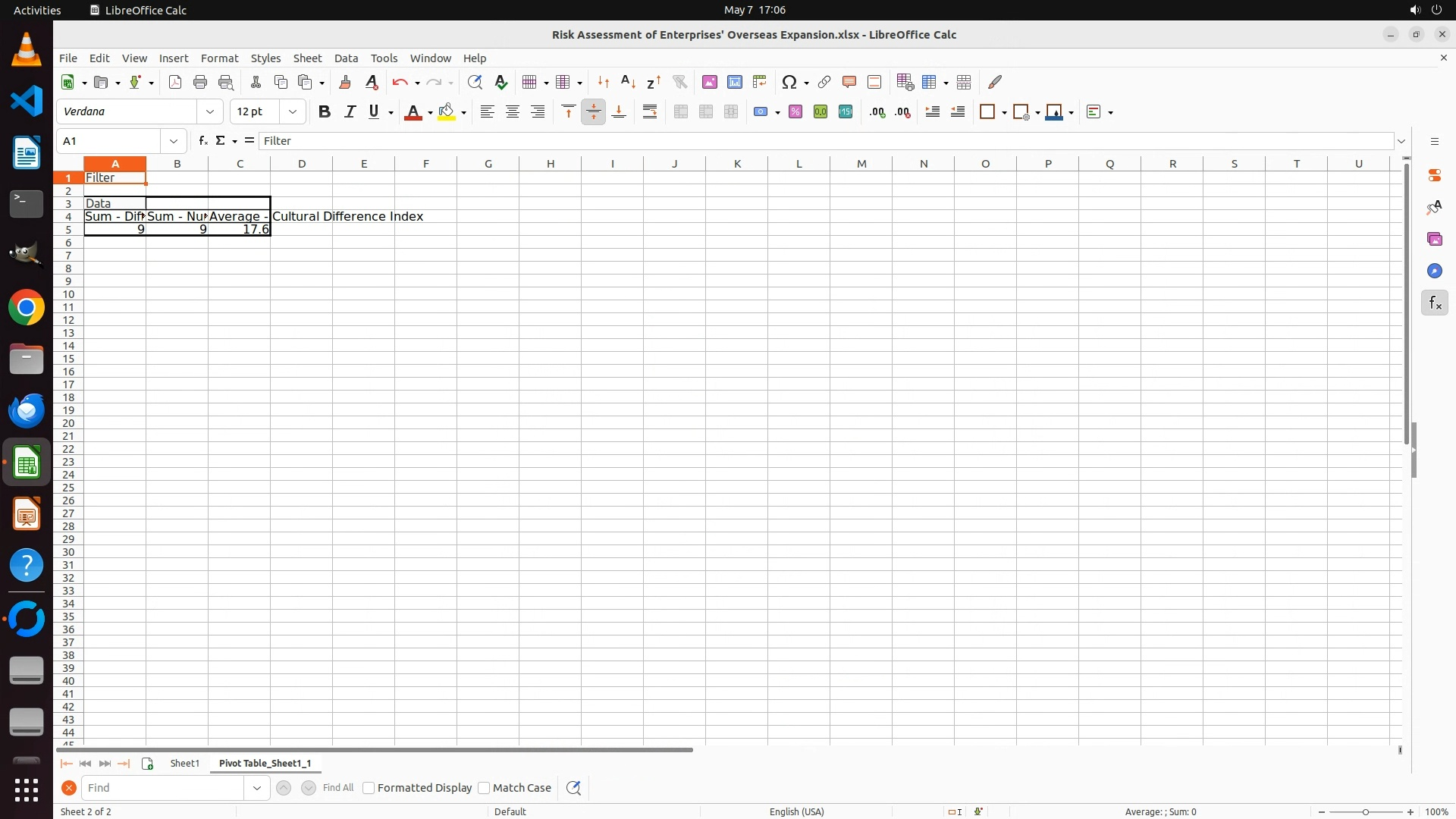The height and width of the screenshot is (819, 1456).
Task: Click the AutoFilter icon
Action: tap(679, 82)
